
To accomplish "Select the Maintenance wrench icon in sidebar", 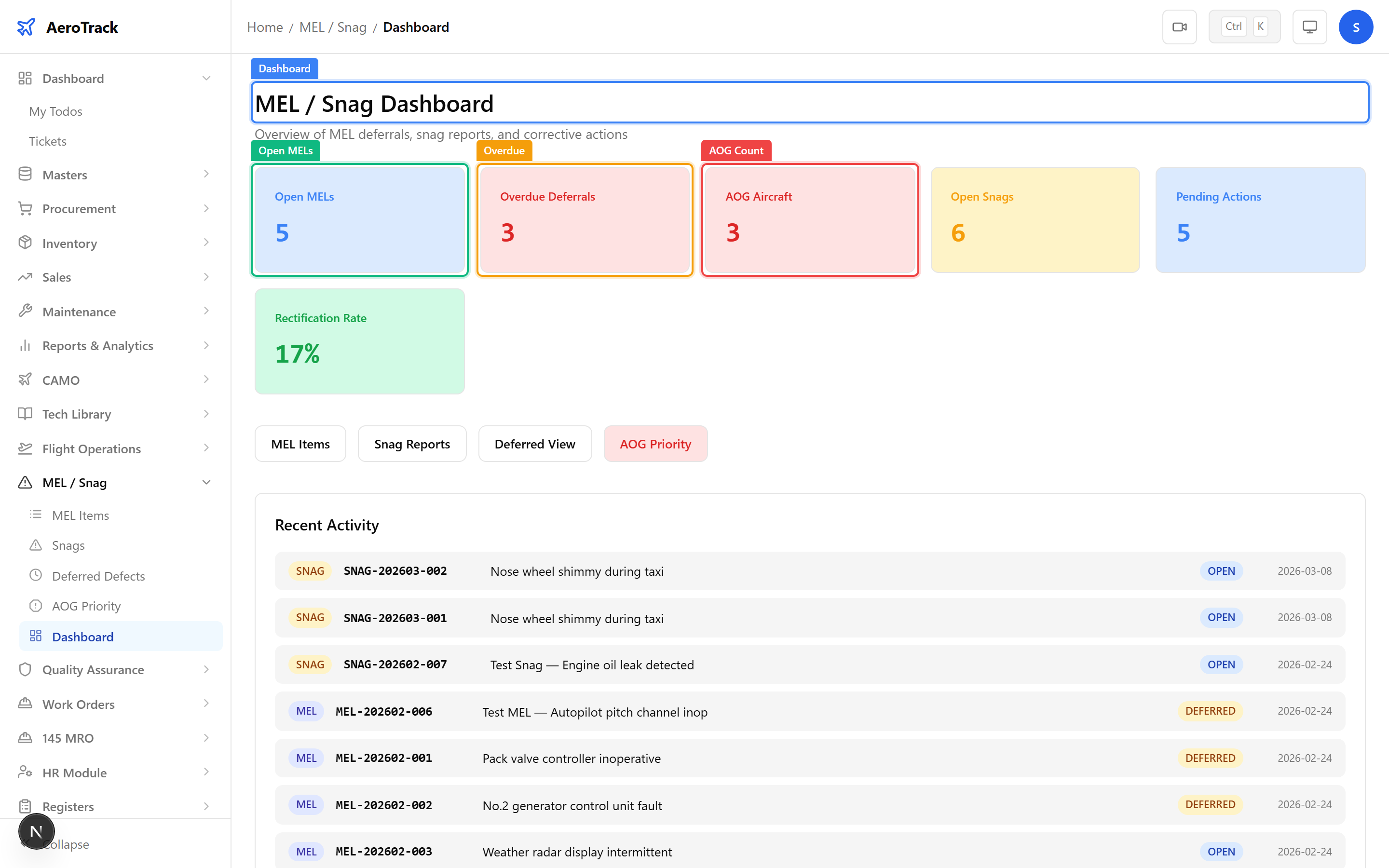I will [25, 311].
